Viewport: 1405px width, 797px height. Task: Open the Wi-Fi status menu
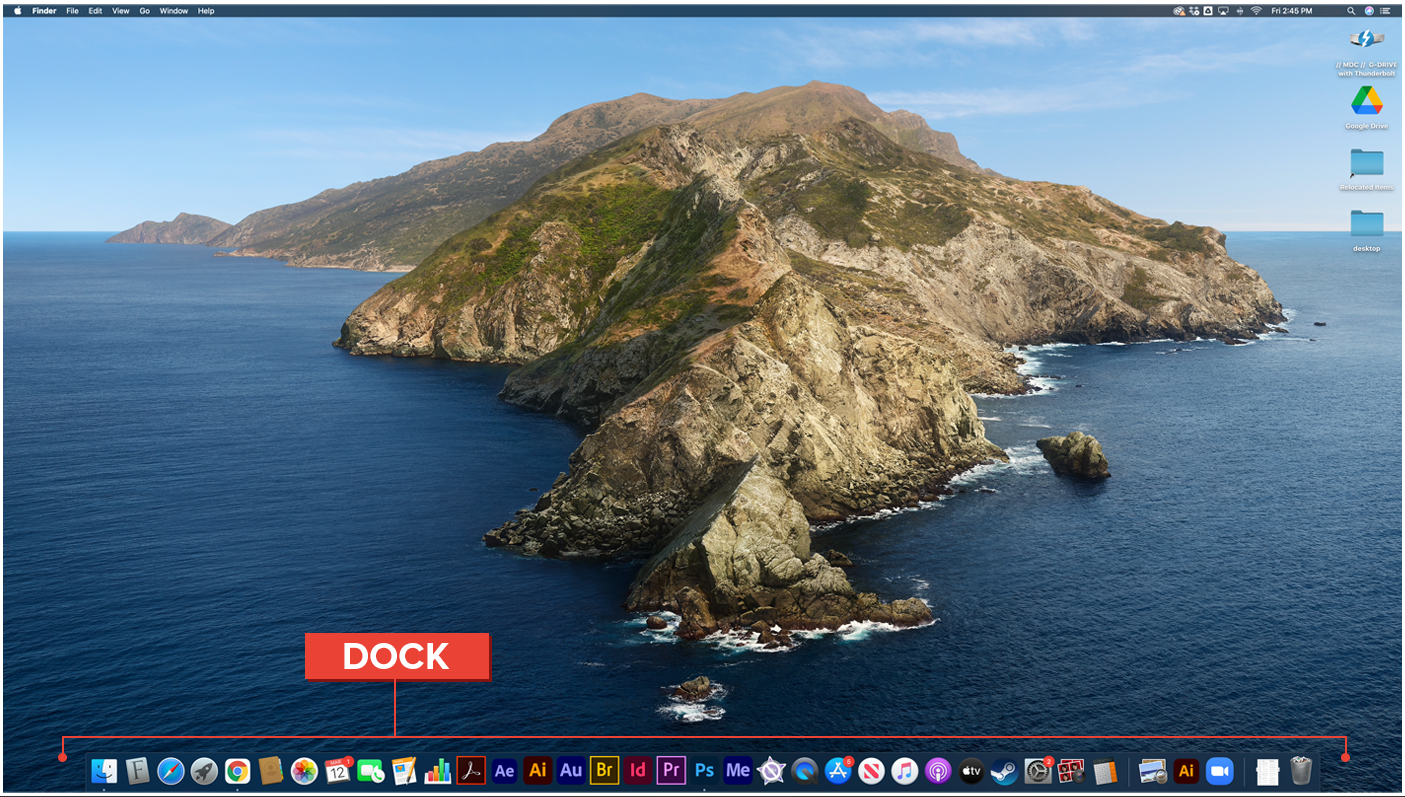(1256, 11)
